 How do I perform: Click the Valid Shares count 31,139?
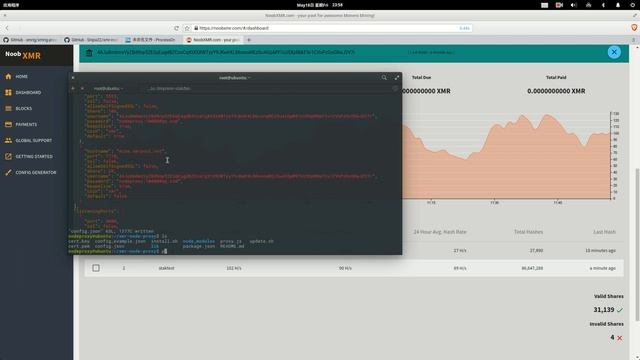(x=604, y=310)
